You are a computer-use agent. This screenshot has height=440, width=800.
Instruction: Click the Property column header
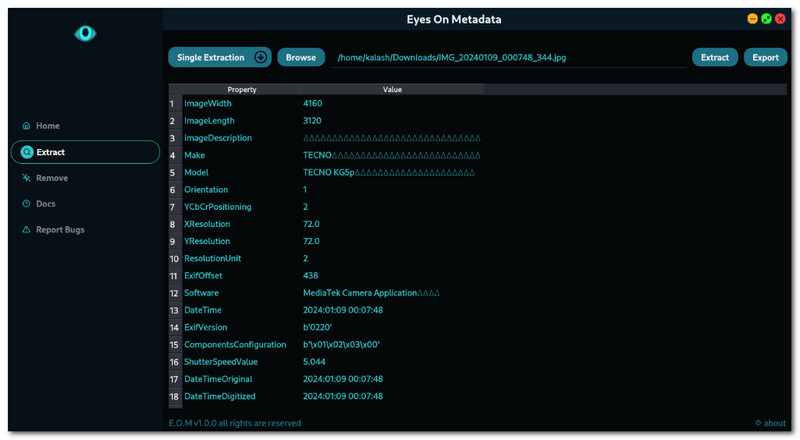tap(241, 89)
